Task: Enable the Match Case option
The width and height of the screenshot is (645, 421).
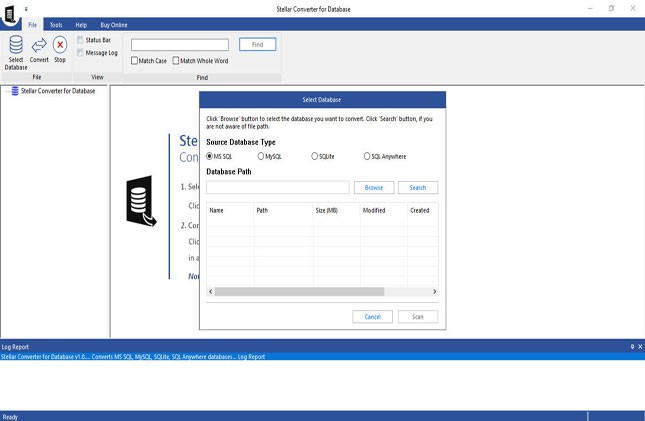Action: pos(136,61)
